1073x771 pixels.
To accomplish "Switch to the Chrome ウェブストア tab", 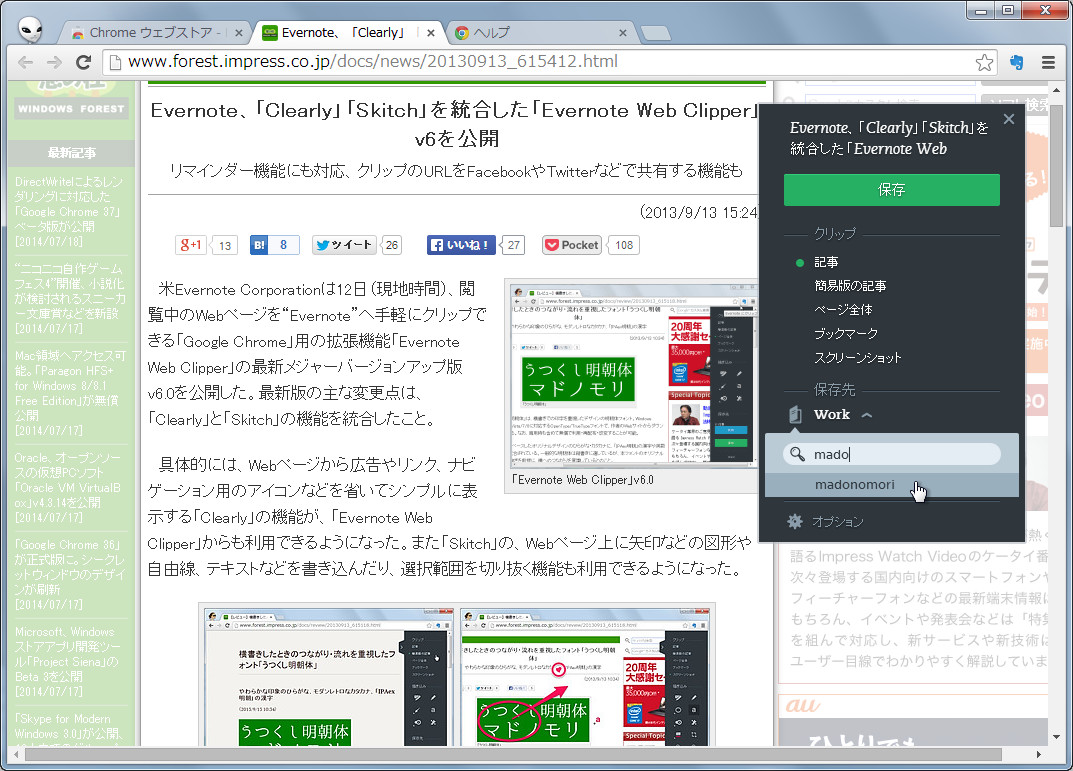I will pyautogui.click(x=150, y=31).
